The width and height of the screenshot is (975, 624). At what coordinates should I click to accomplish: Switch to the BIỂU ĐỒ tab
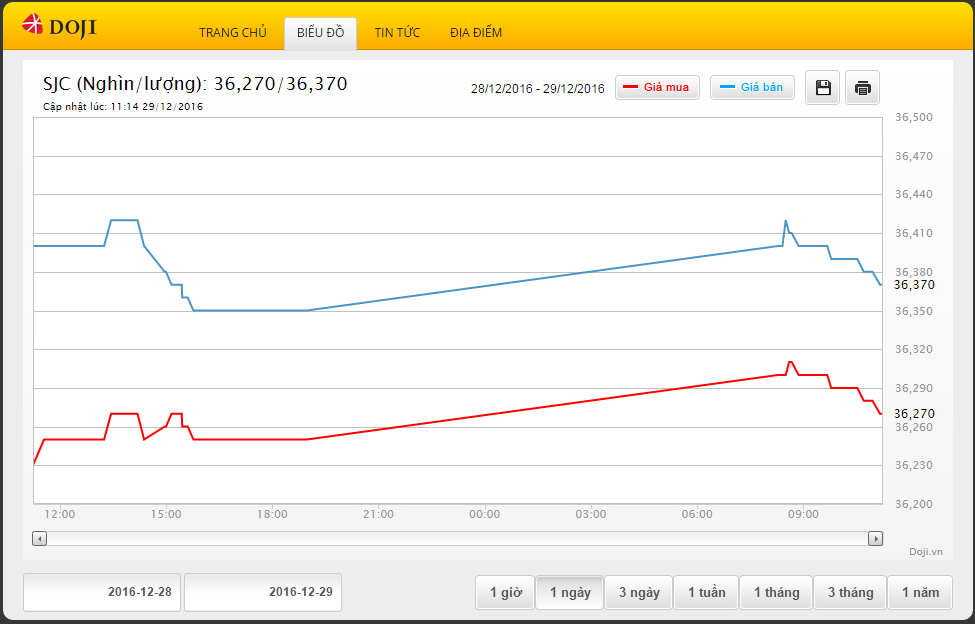click(320, 33)
